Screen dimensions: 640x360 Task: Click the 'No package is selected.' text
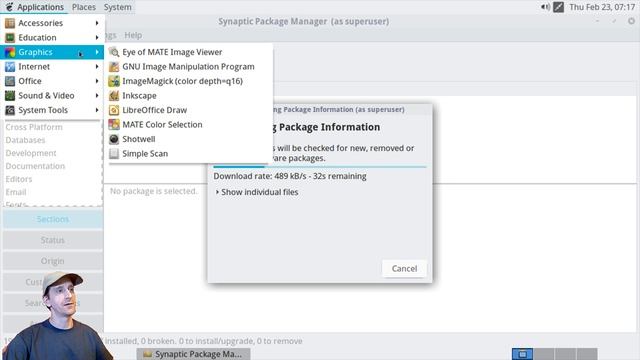153,191
